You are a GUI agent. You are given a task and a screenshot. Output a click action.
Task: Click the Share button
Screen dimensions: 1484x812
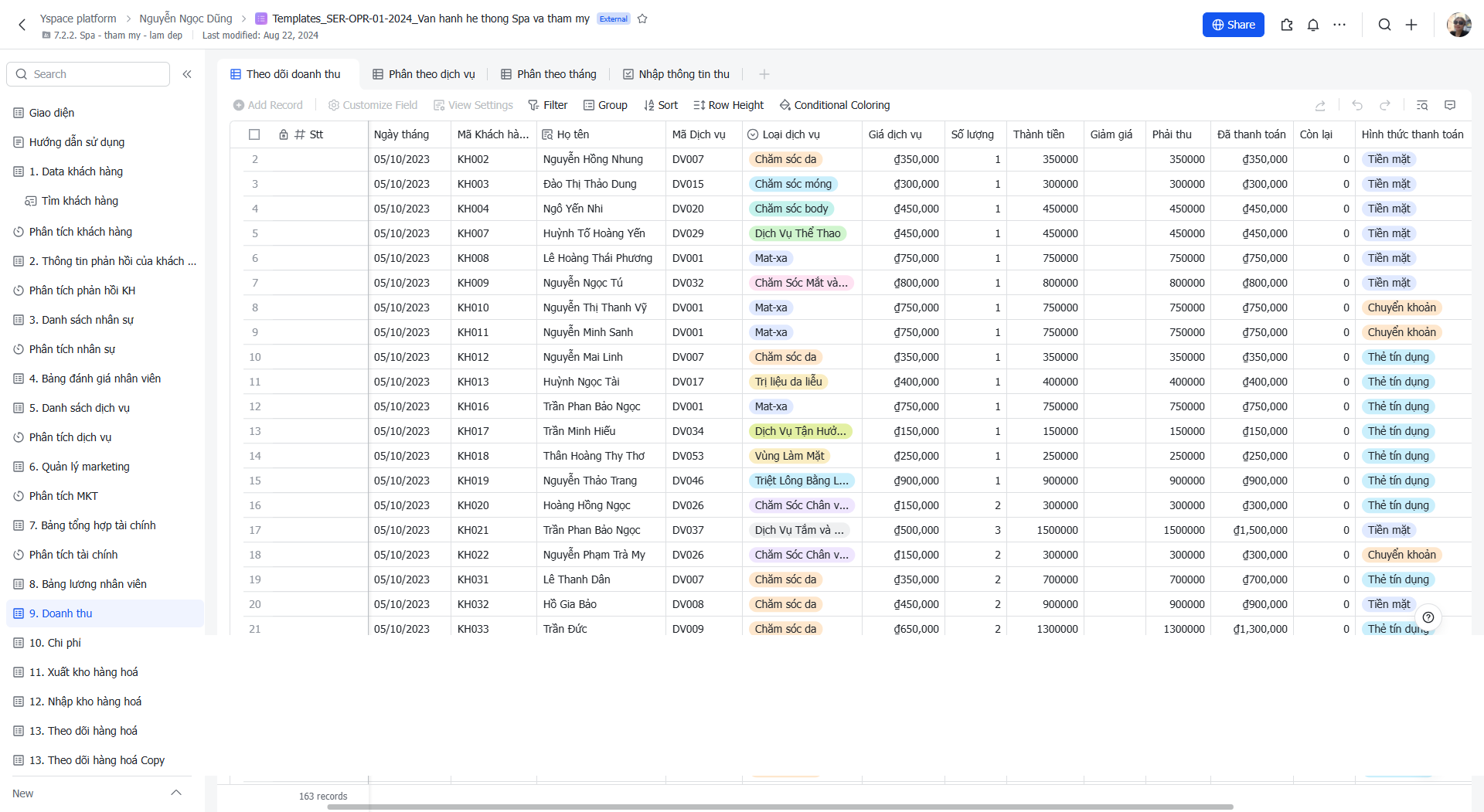[1234, 25]
